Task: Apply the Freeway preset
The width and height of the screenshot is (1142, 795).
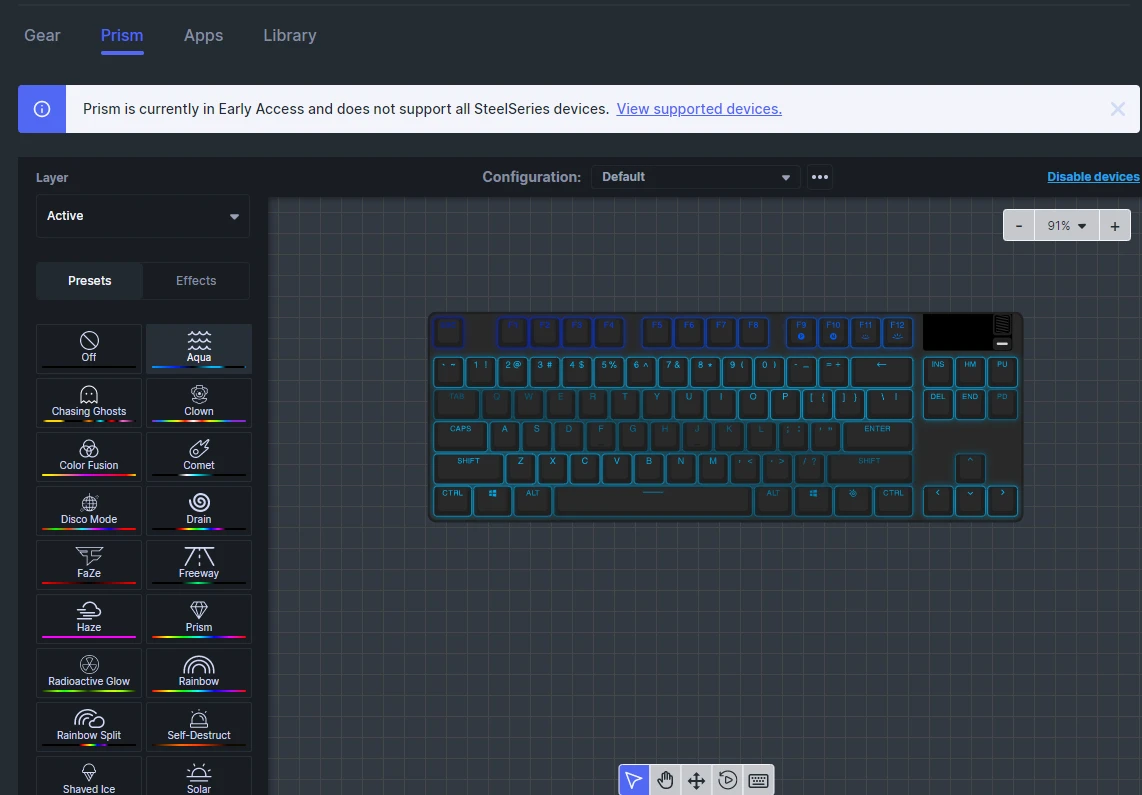Action: coord(199,564)
